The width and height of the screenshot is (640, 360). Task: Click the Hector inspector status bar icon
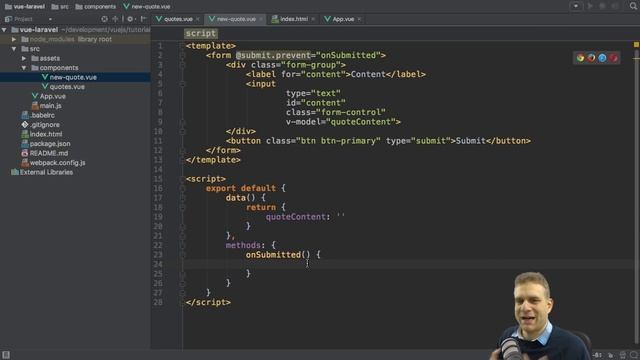tap(622, 355)
